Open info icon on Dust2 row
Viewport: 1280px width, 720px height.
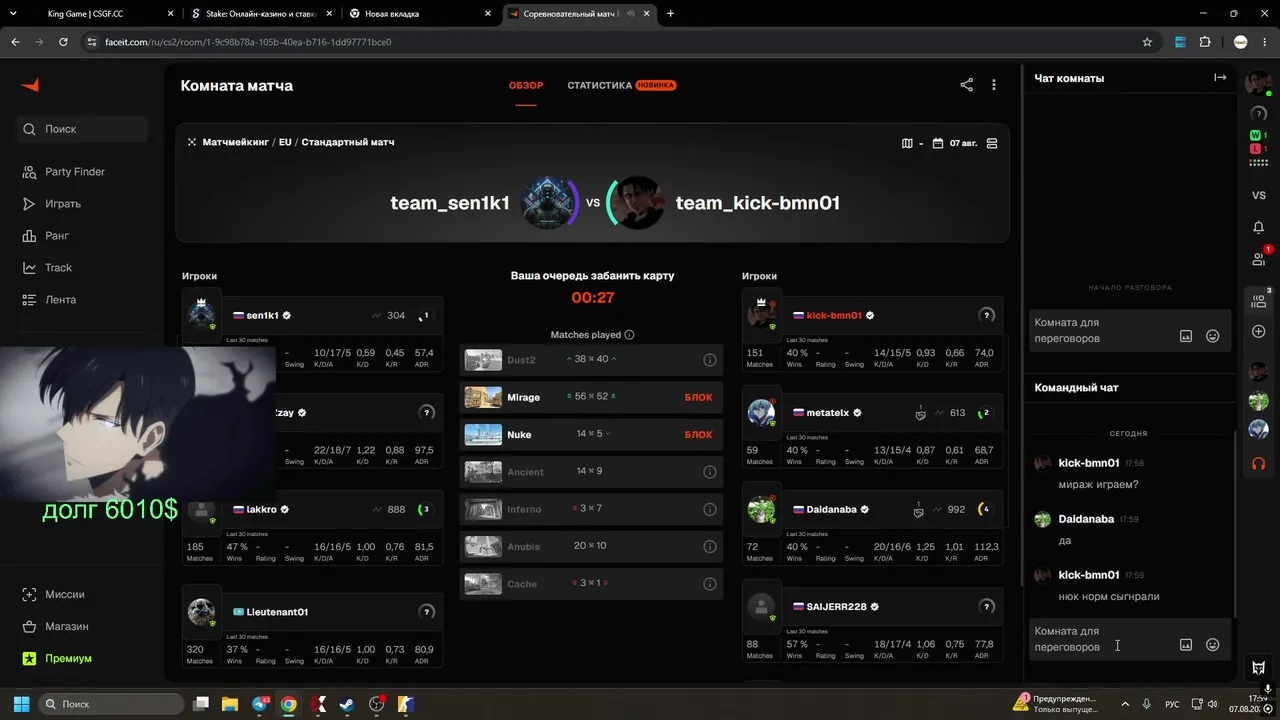pyautogui.click(x=710, y=360)
